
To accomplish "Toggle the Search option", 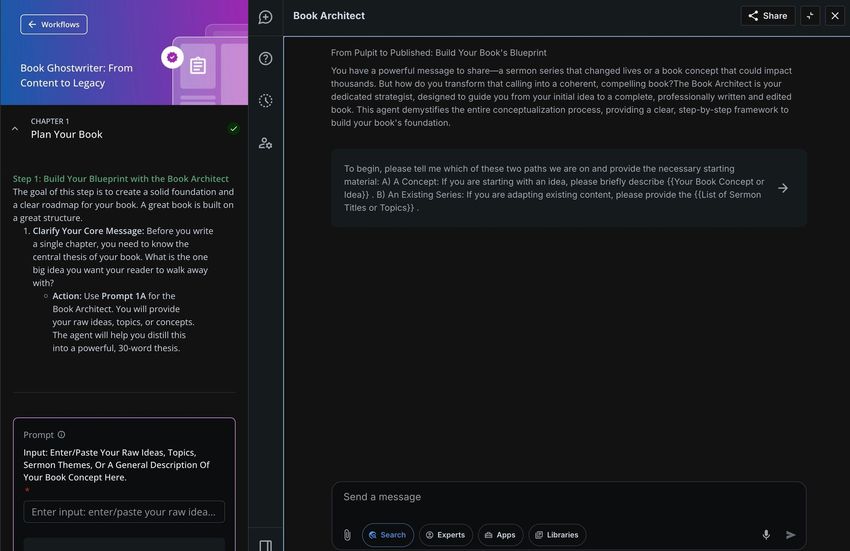I will click(x=388, y=535).
